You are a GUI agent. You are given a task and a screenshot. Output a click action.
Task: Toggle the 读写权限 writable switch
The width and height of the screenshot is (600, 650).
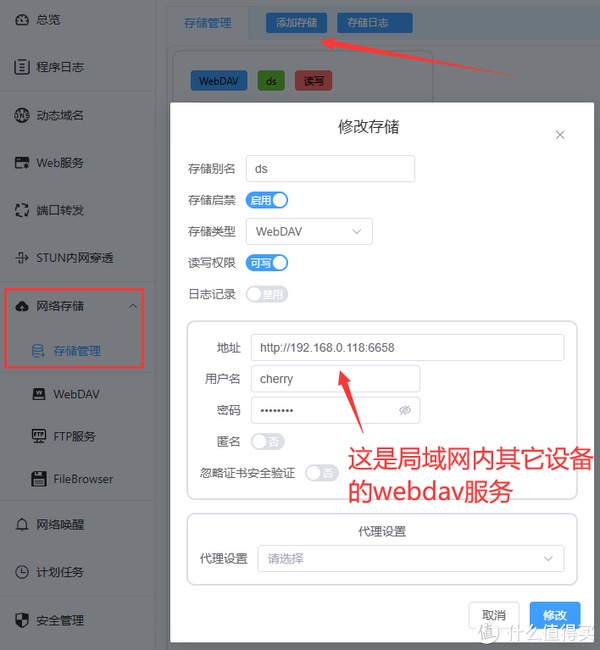267,263
